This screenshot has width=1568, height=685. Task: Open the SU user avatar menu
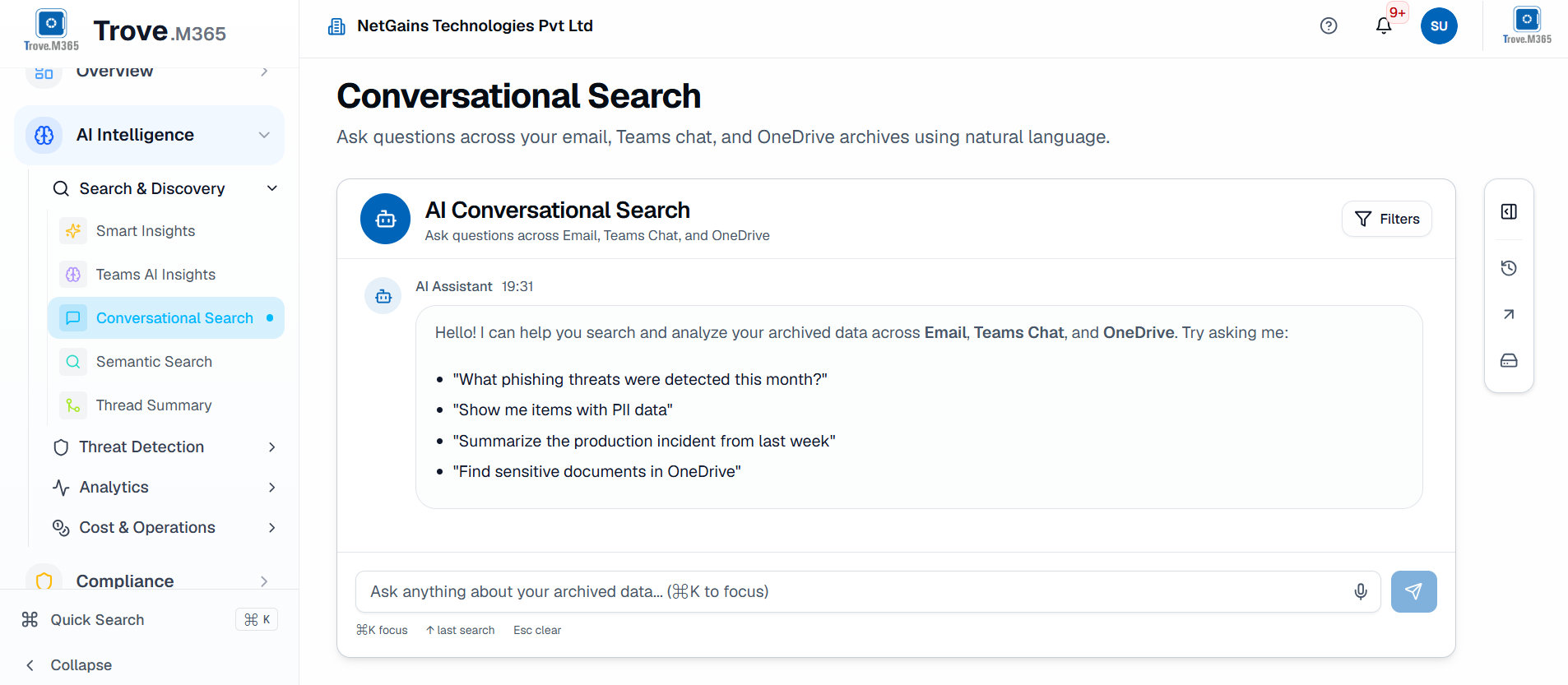(1439, 25)
